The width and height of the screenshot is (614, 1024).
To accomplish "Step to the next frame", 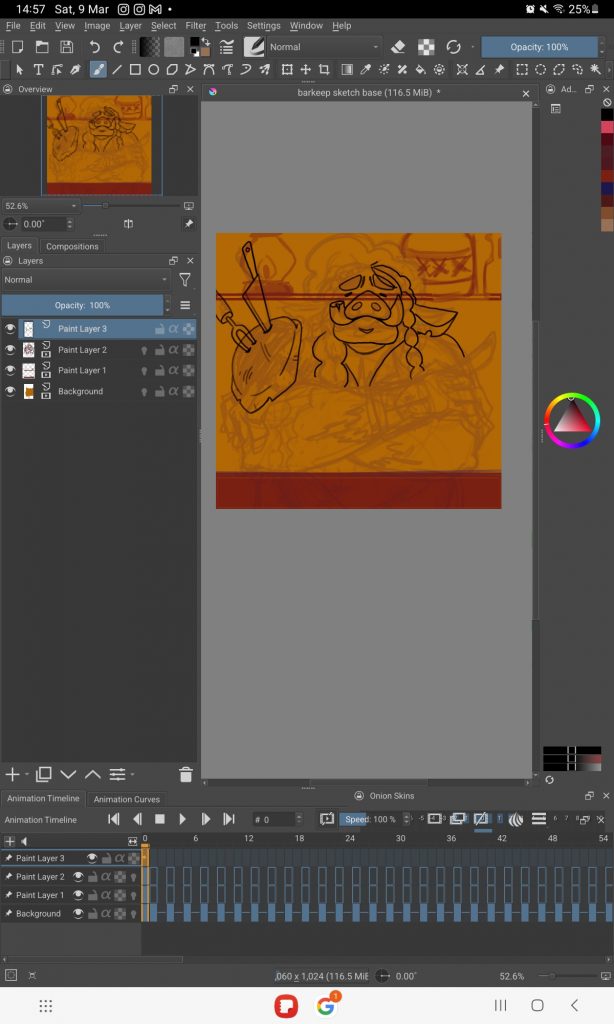I will [x=206, y=819].
